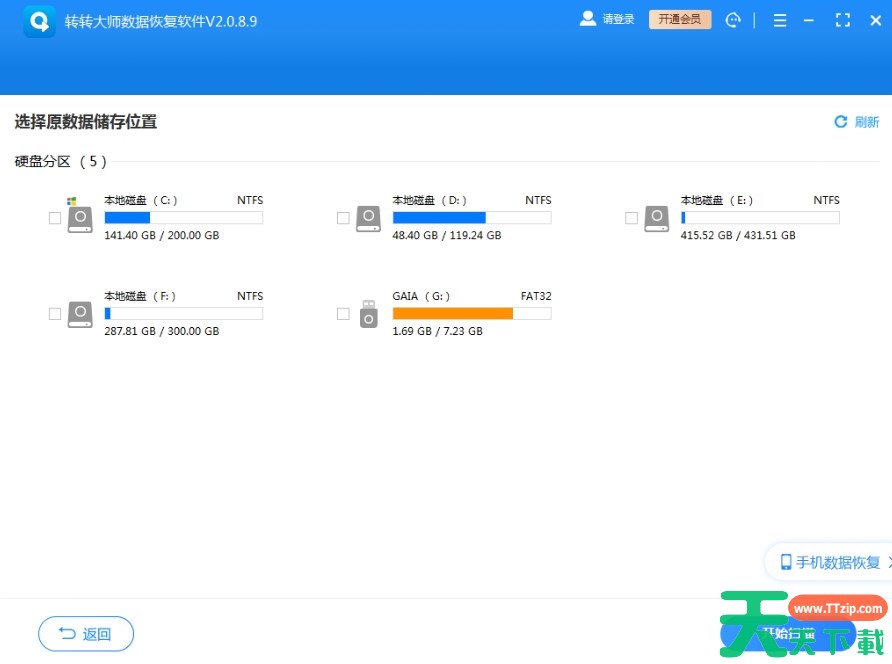Click the GAIA G: USB drive icon
The image size is (892, 664).
[369, 314]
